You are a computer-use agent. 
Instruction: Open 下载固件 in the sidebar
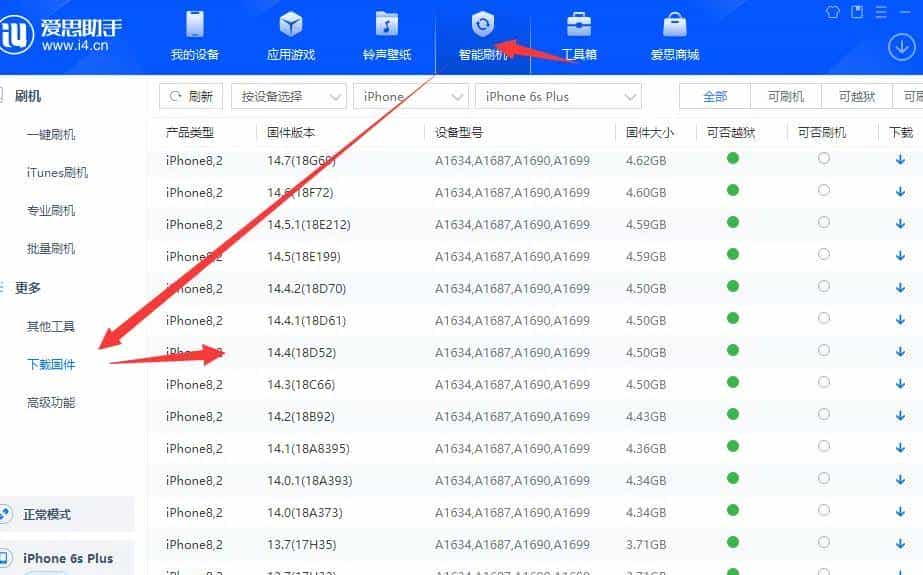(51, 364)
